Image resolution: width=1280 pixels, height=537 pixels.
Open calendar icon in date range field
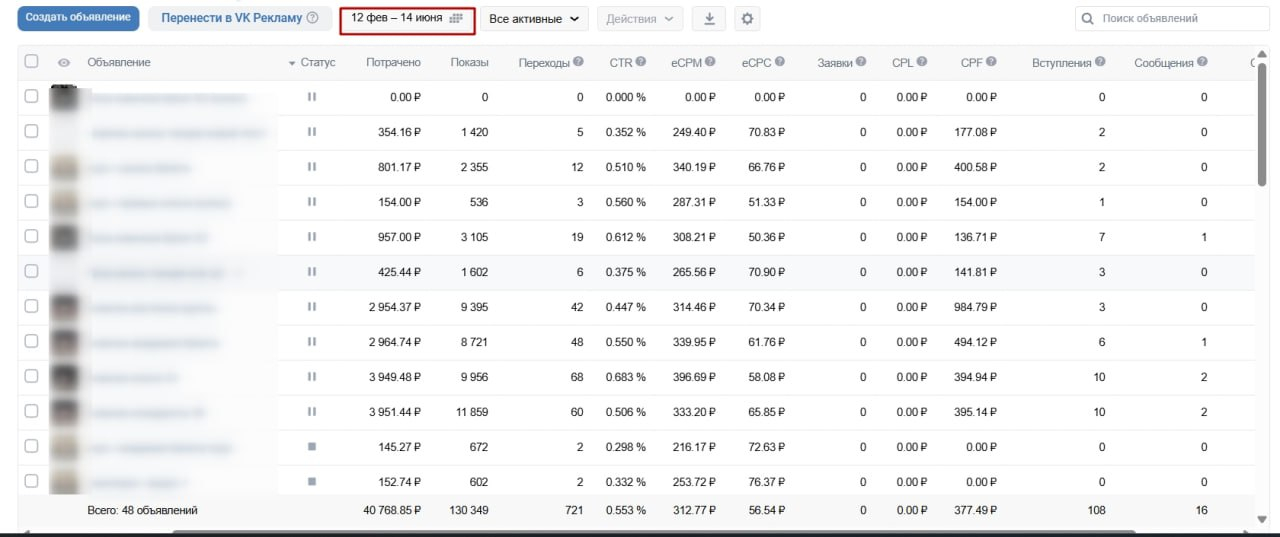click(457, 18)
